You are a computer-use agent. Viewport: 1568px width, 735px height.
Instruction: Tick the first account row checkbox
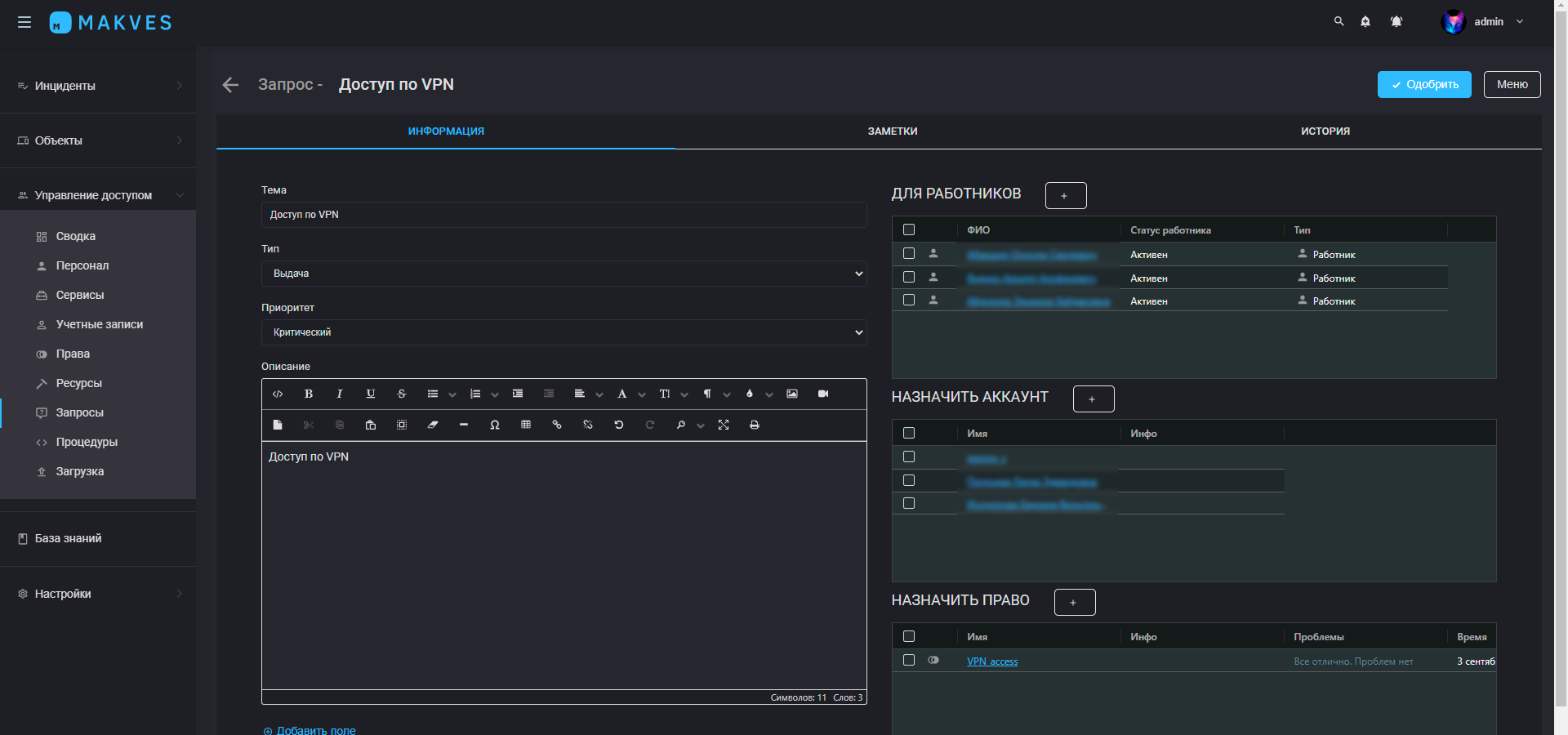click(909, 457)
